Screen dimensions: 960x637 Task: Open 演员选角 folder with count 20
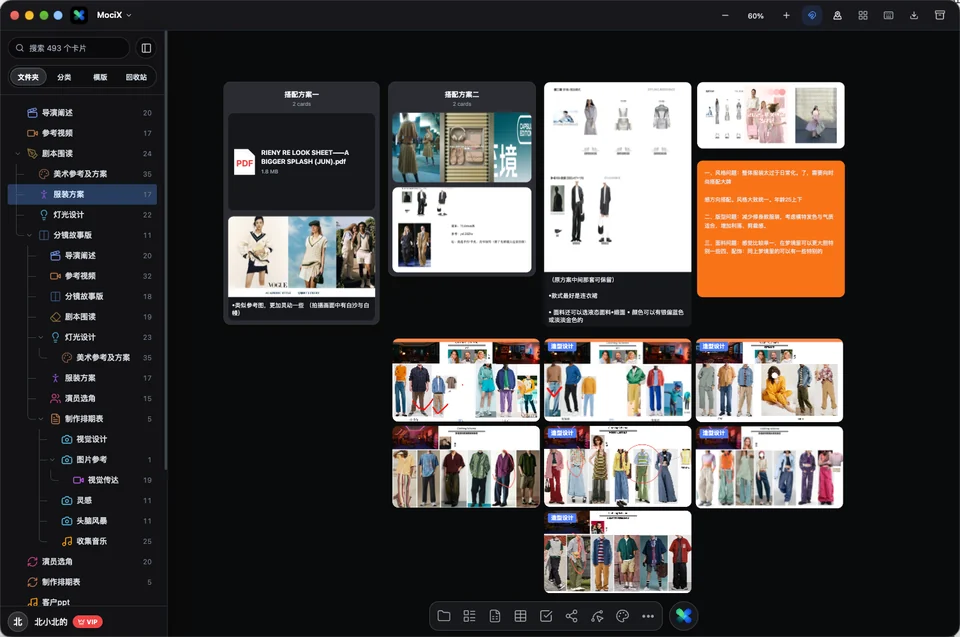pos(82,562)
